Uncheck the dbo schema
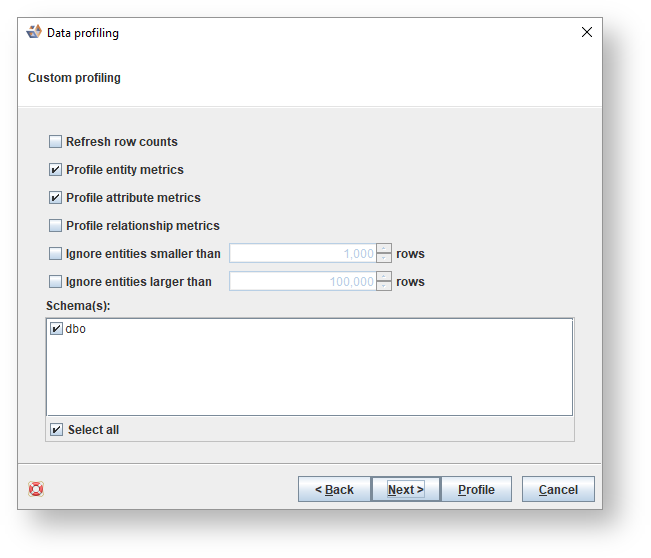 point(57,329)
